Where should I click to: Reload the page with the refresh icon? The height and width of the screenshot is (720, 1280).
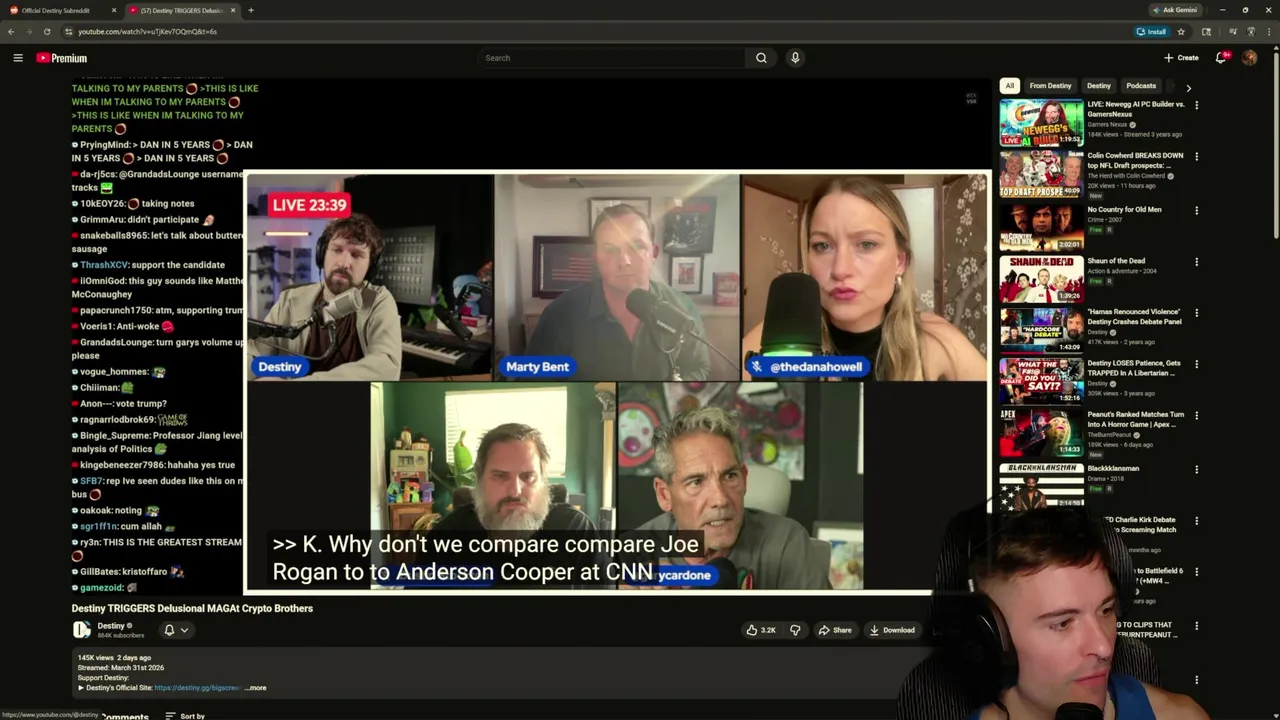point(47,31)
